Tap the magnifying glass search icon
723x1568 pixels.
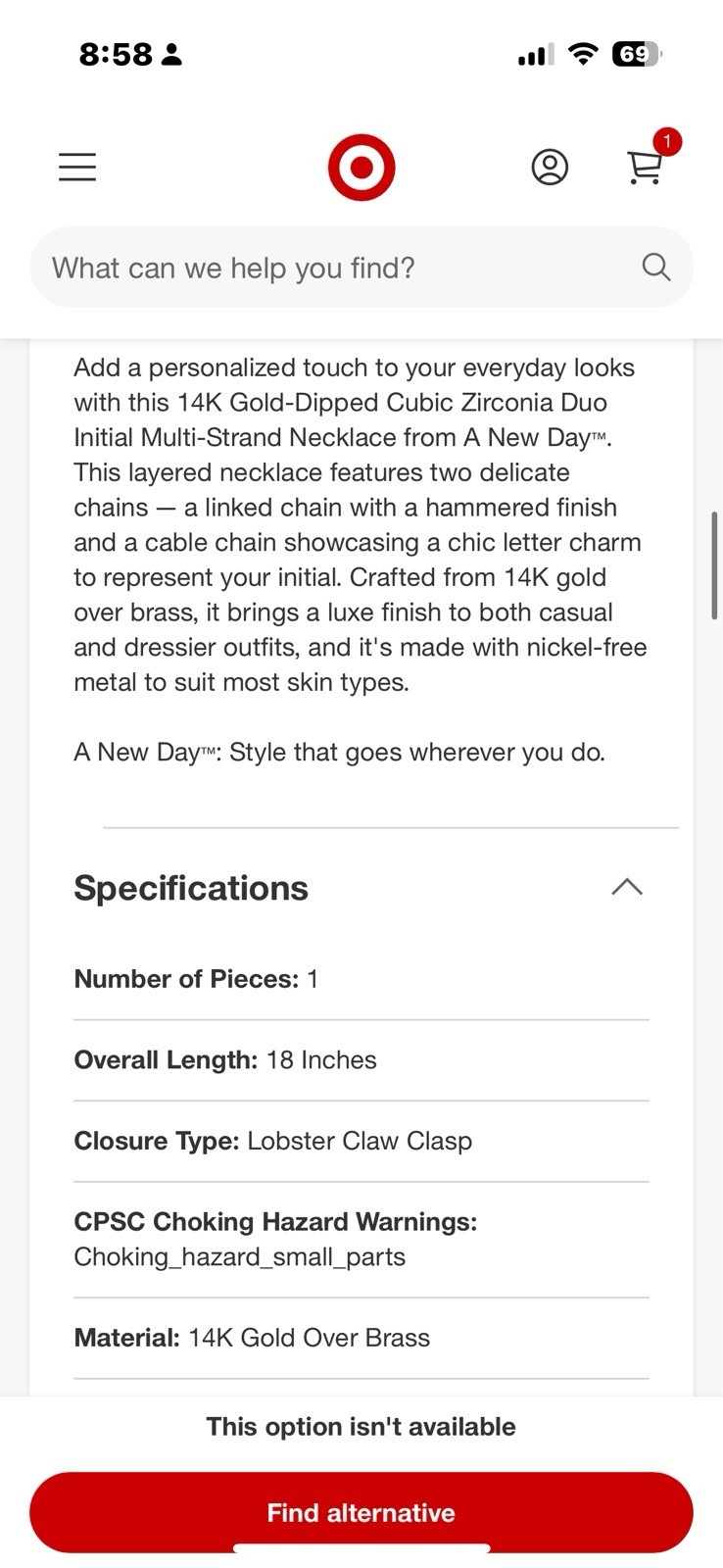tap(656, 267)
